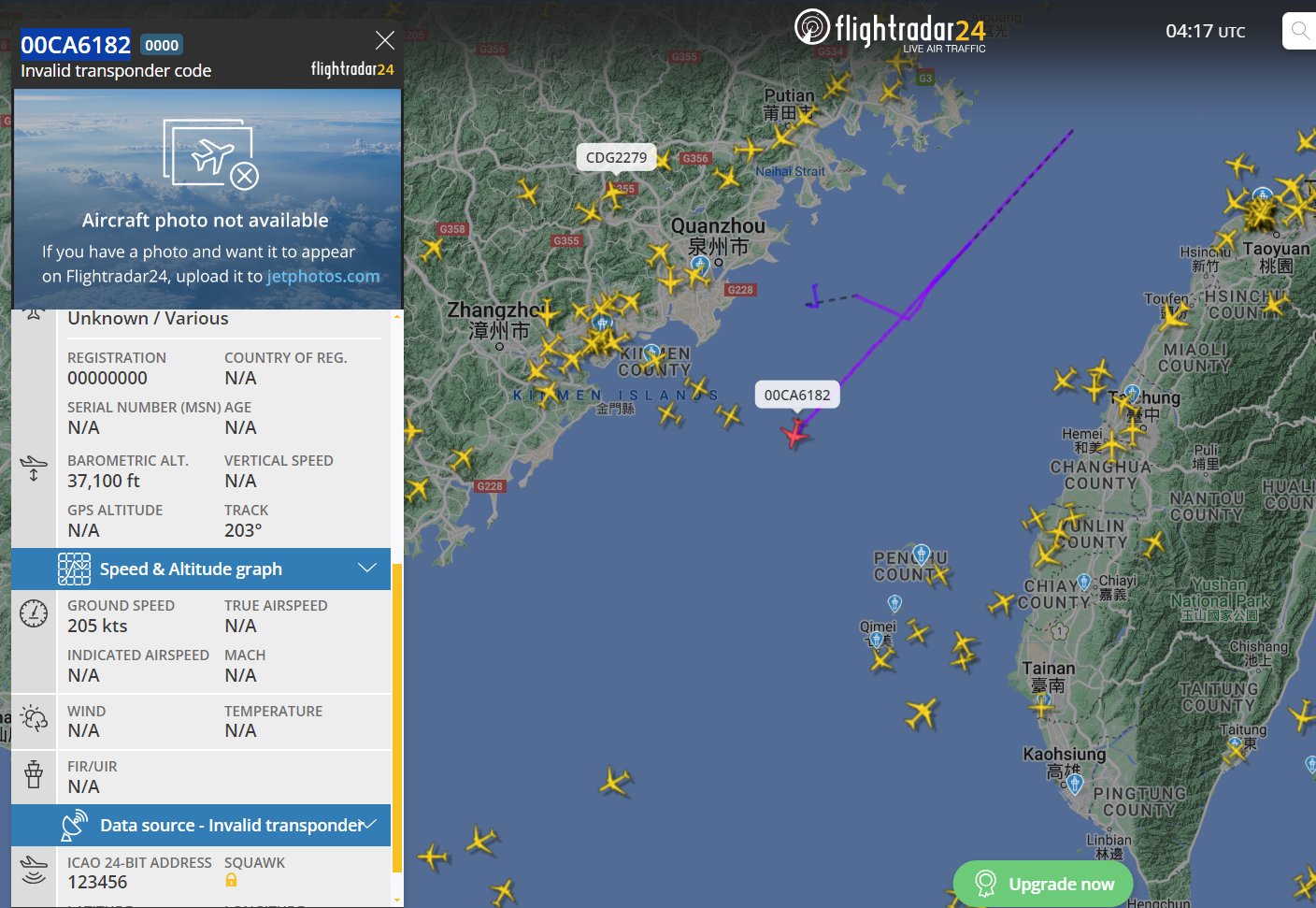The image size is (1316, 908).
Task: Expand the Speed & Altitude graph section
Action: pos(201,569)
